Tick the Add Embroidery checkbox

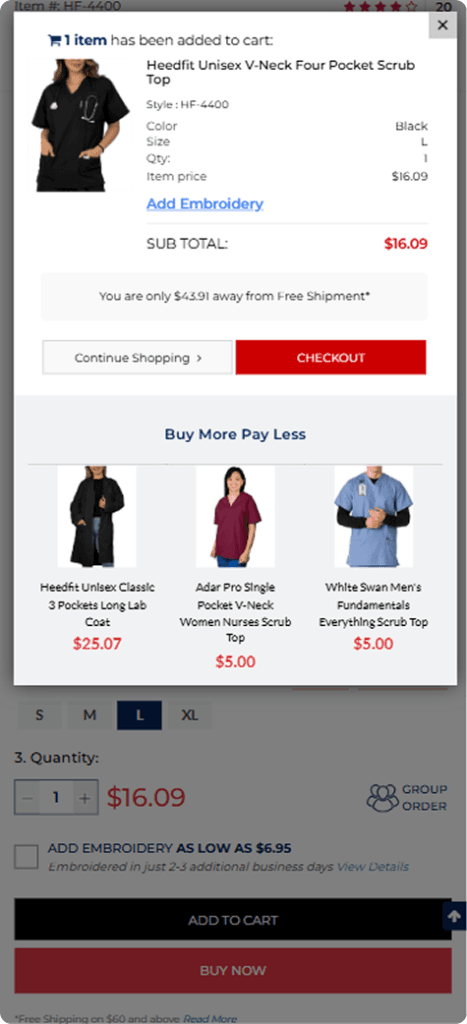(26, 856)
